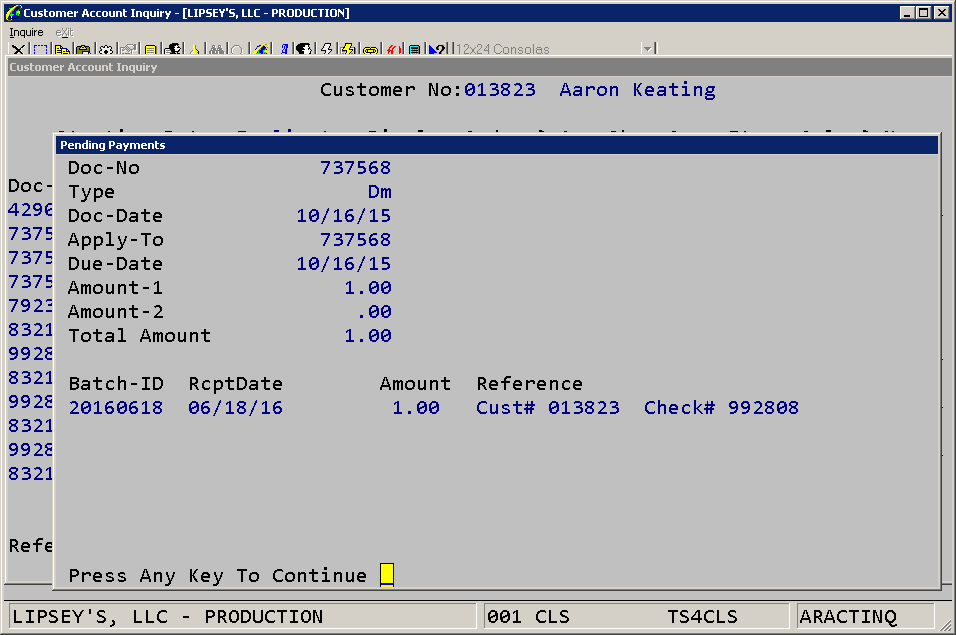This screenshot has width=956, height=635.
Task: Click the Due-Date value 10/16/15
Action: click(x=344, y=264)
